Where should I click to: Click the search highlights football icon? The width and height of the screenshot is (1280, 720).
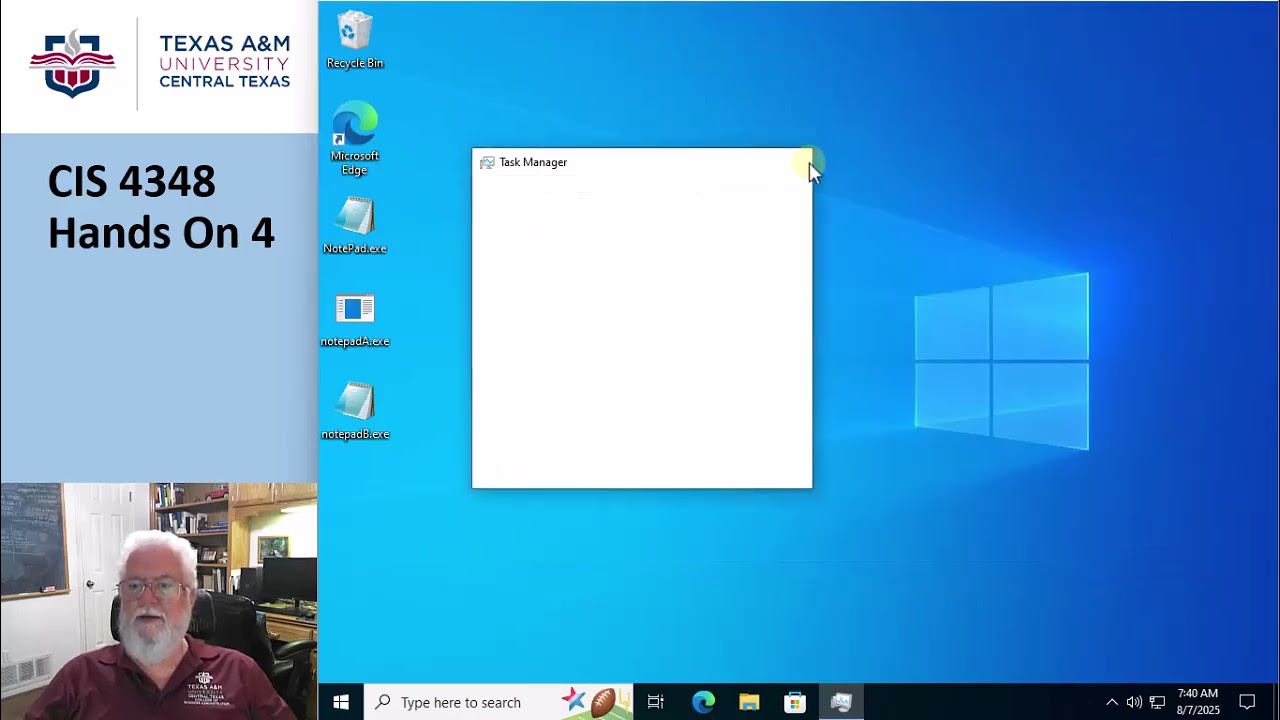(x=603, y=702)
